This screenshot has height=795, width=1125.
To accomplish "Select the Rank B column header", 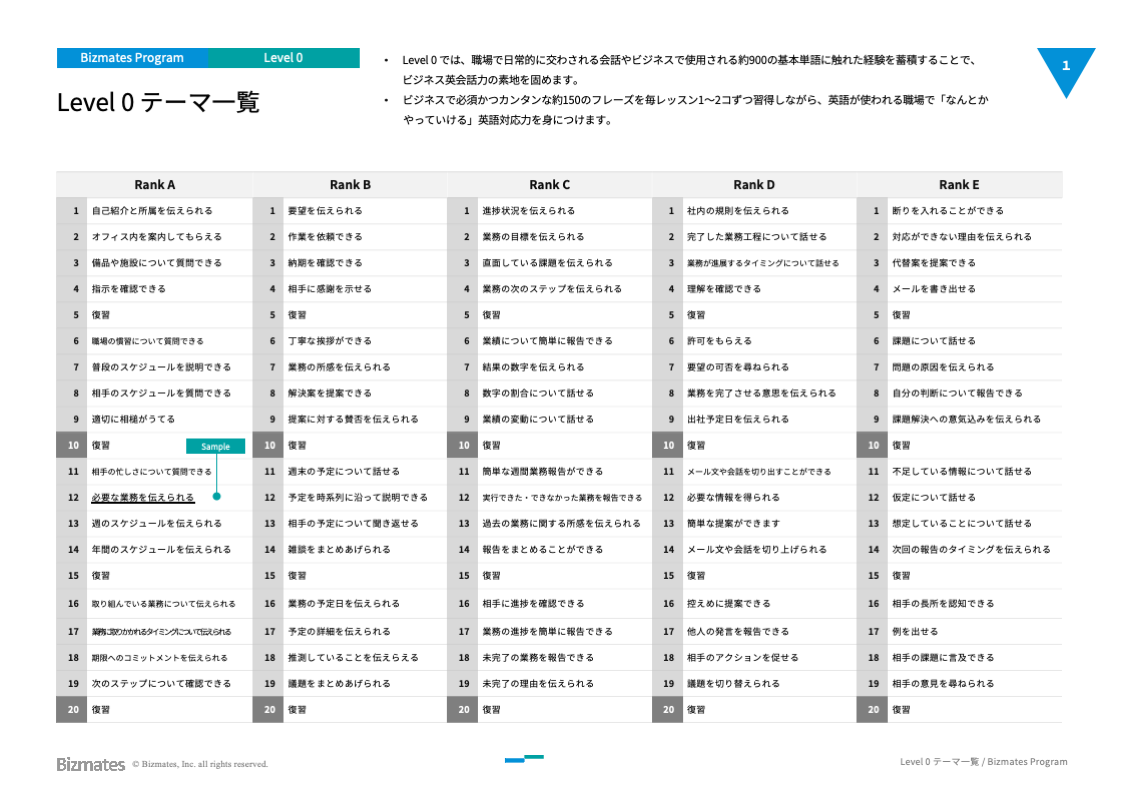I will click(350, 184).
